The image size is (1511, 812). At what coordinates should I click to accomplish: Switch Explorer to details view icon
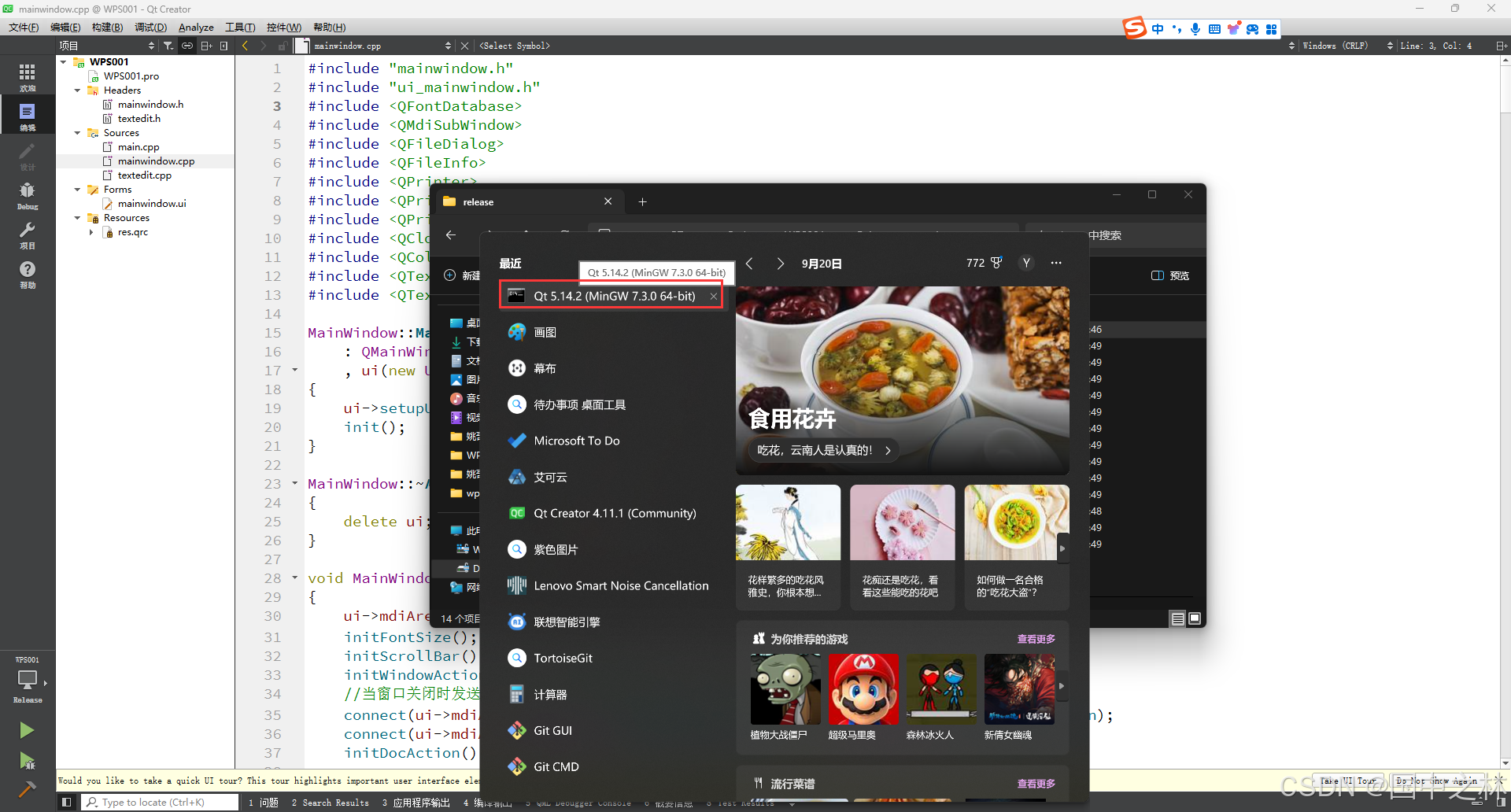1178,618
